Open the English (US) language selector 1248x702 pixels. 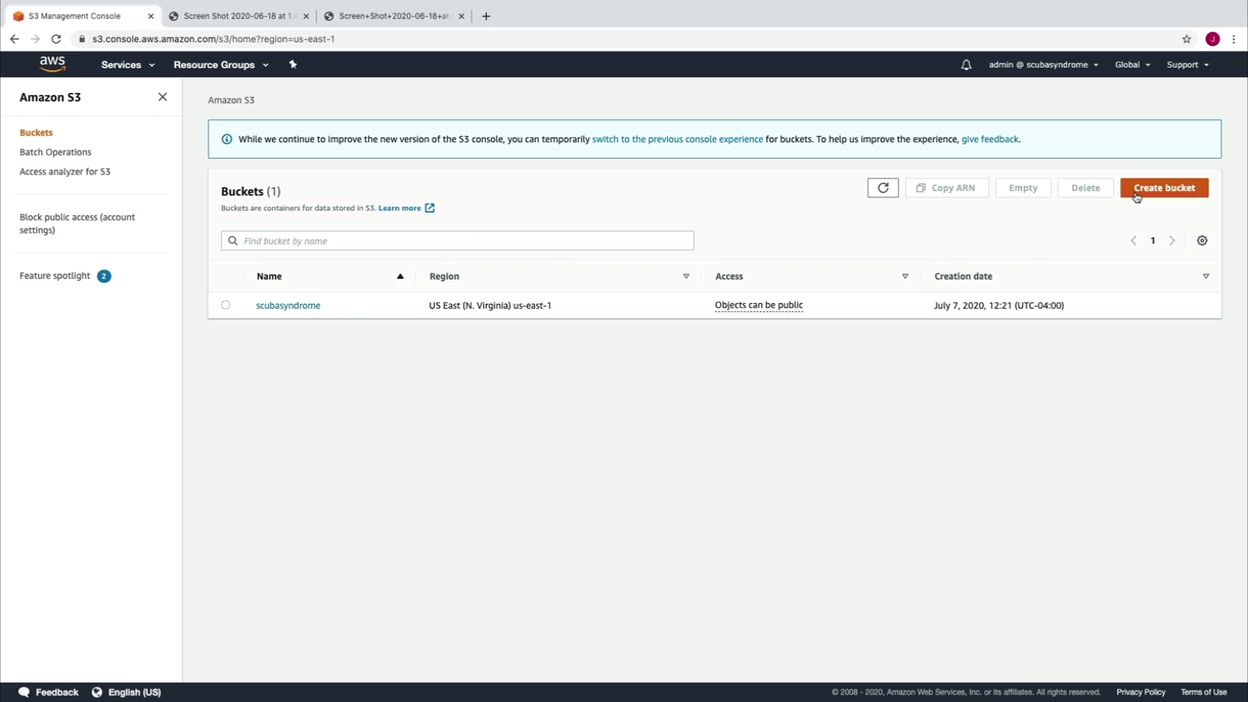pyautogui.click(x=134, y=692)
